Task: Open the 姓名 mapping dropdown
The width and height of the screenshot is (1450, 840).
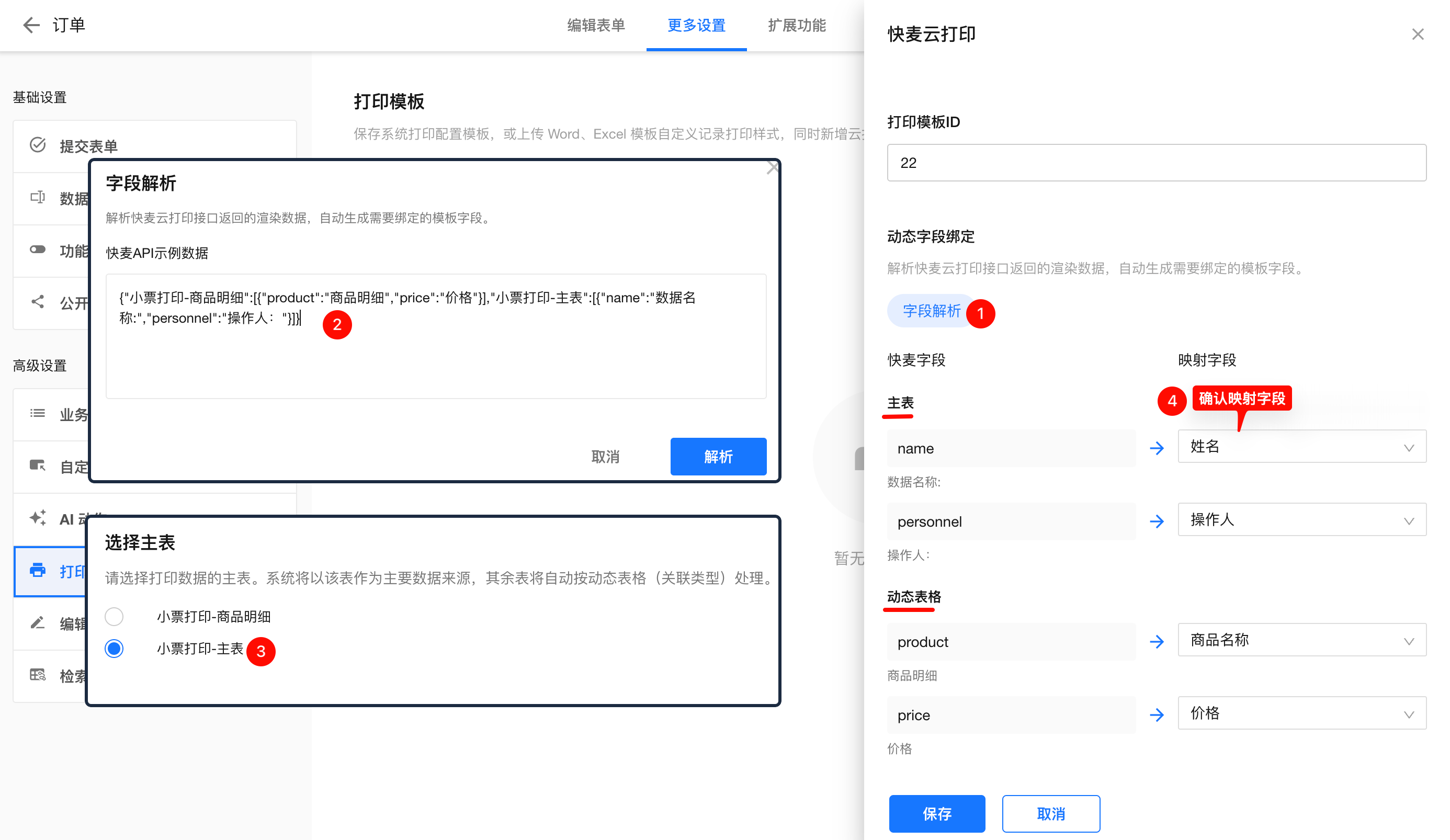Action: point(1301,447)
